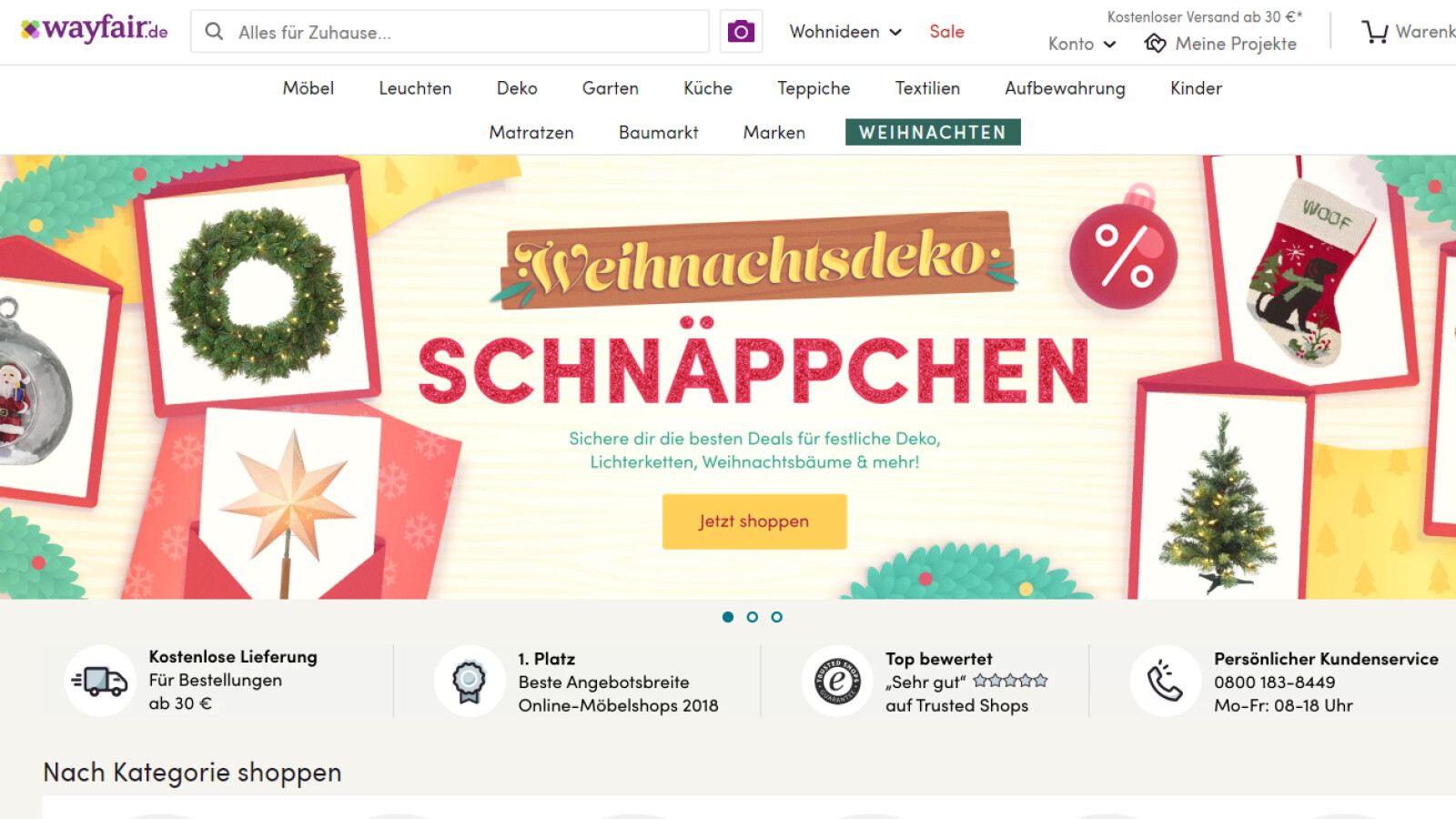Screen dimensions: 1456x819
Task: Click the magnifying glass search icon
Action: 214,32
